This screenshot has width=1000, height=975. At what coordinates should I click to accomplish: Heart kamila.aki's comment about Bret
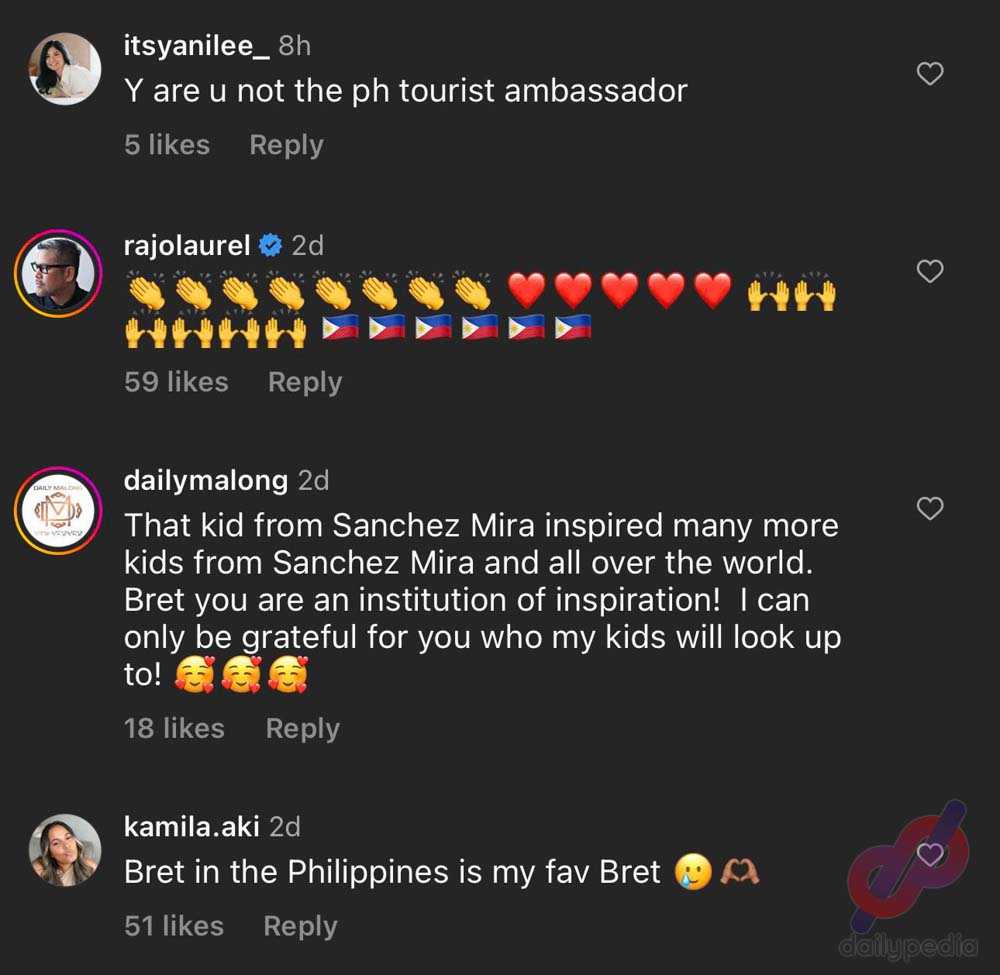point(930,854)
